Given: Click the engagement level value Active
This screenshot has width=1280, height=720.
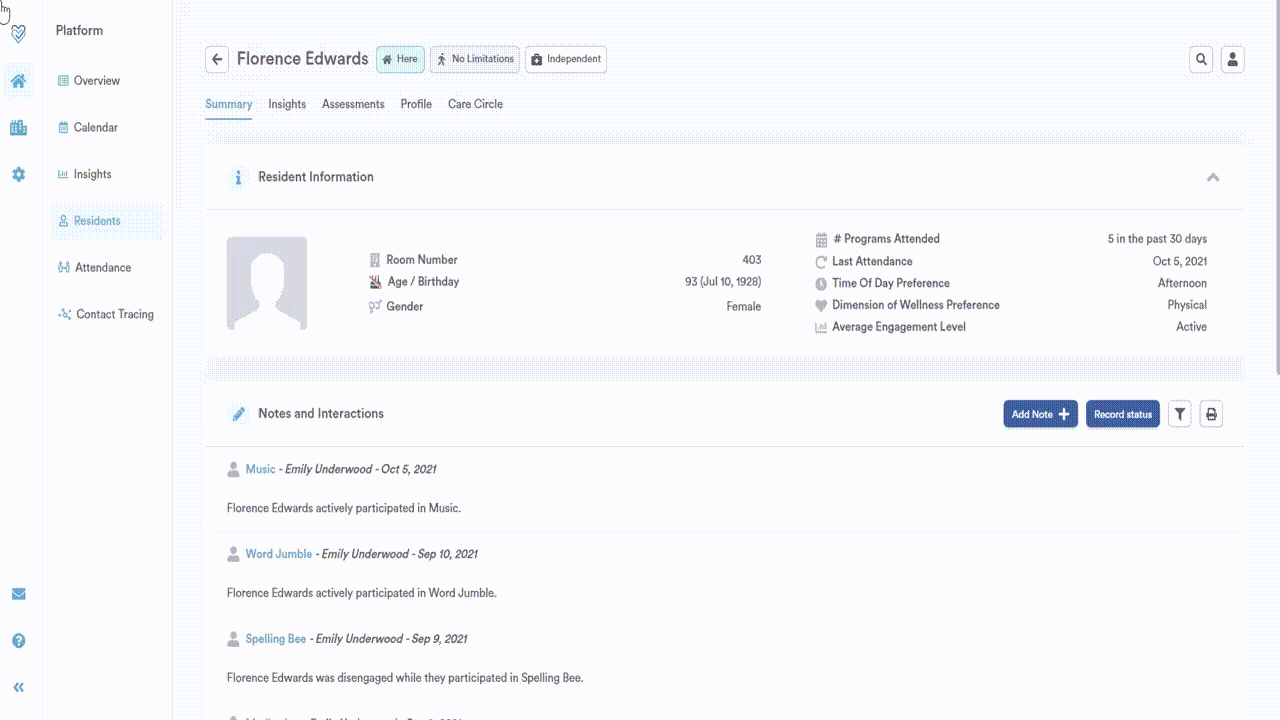Looking at the screenshot, I should [x=1191, y=327].
